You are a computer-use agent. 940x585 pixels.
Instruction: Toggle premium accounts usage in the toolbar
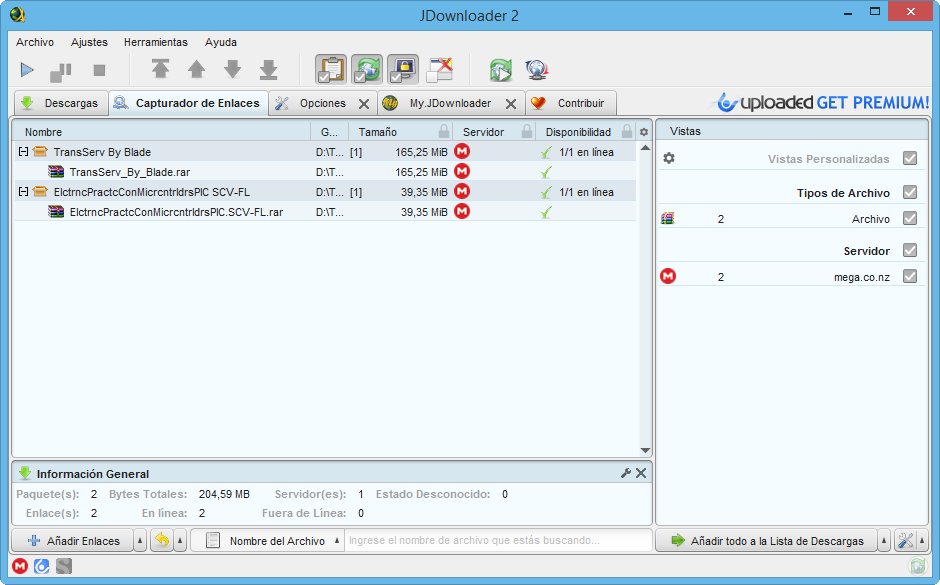click(403, 70)
